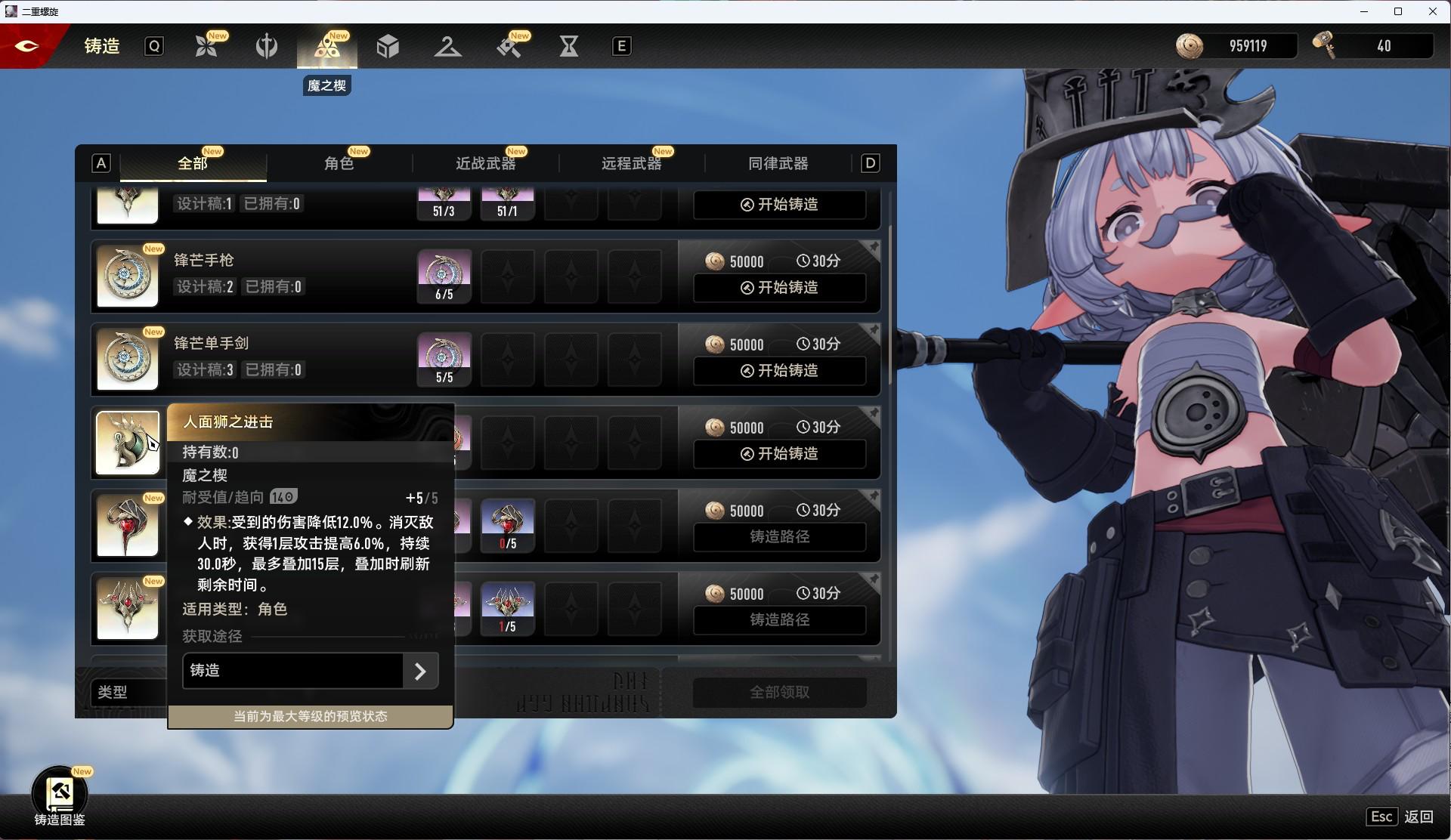The height and width of the screenshot is (840, 1451).
Task: Open the 铸造图鉴 forging codex icon
Action: [60, 795]
